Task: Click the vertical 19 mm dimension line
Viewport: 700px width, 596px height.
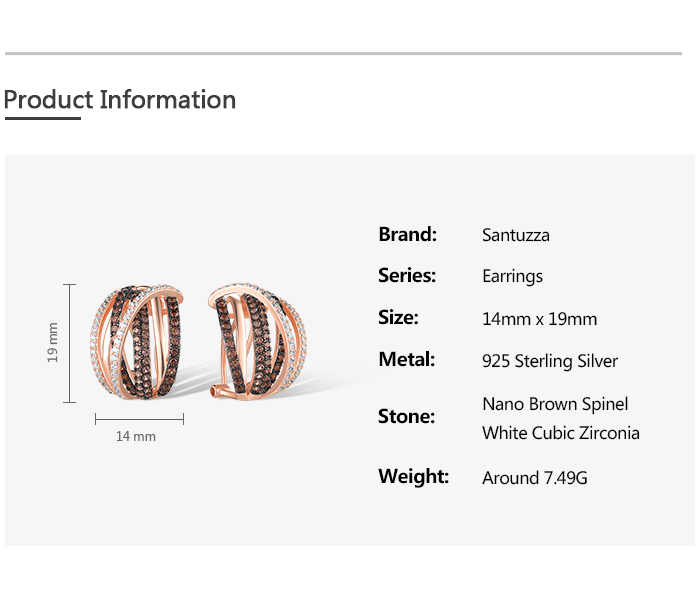Action: (70, 342)
